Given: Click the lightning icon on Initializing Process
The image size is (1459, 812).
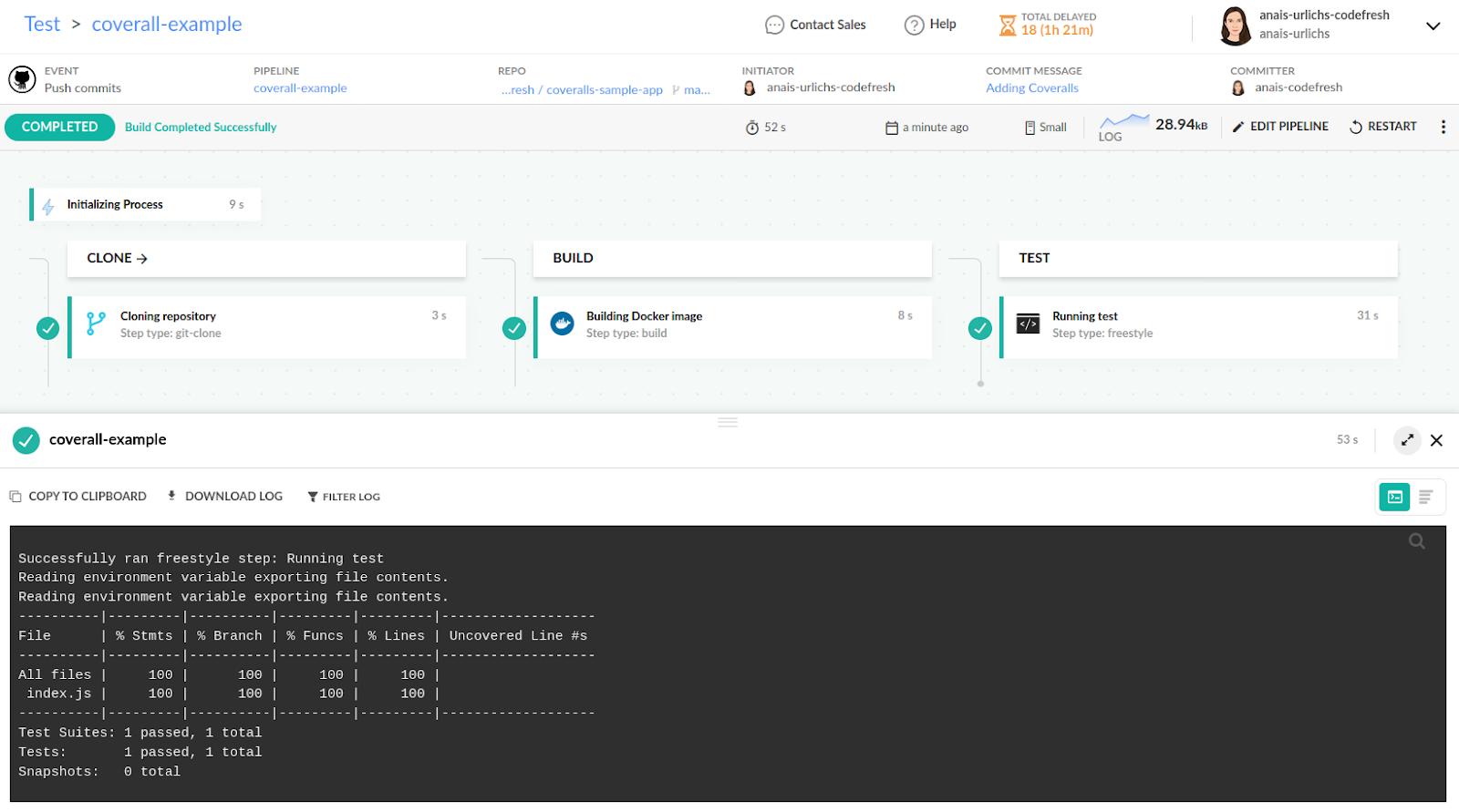Looking at the screenshot, I should pos(48,207).
